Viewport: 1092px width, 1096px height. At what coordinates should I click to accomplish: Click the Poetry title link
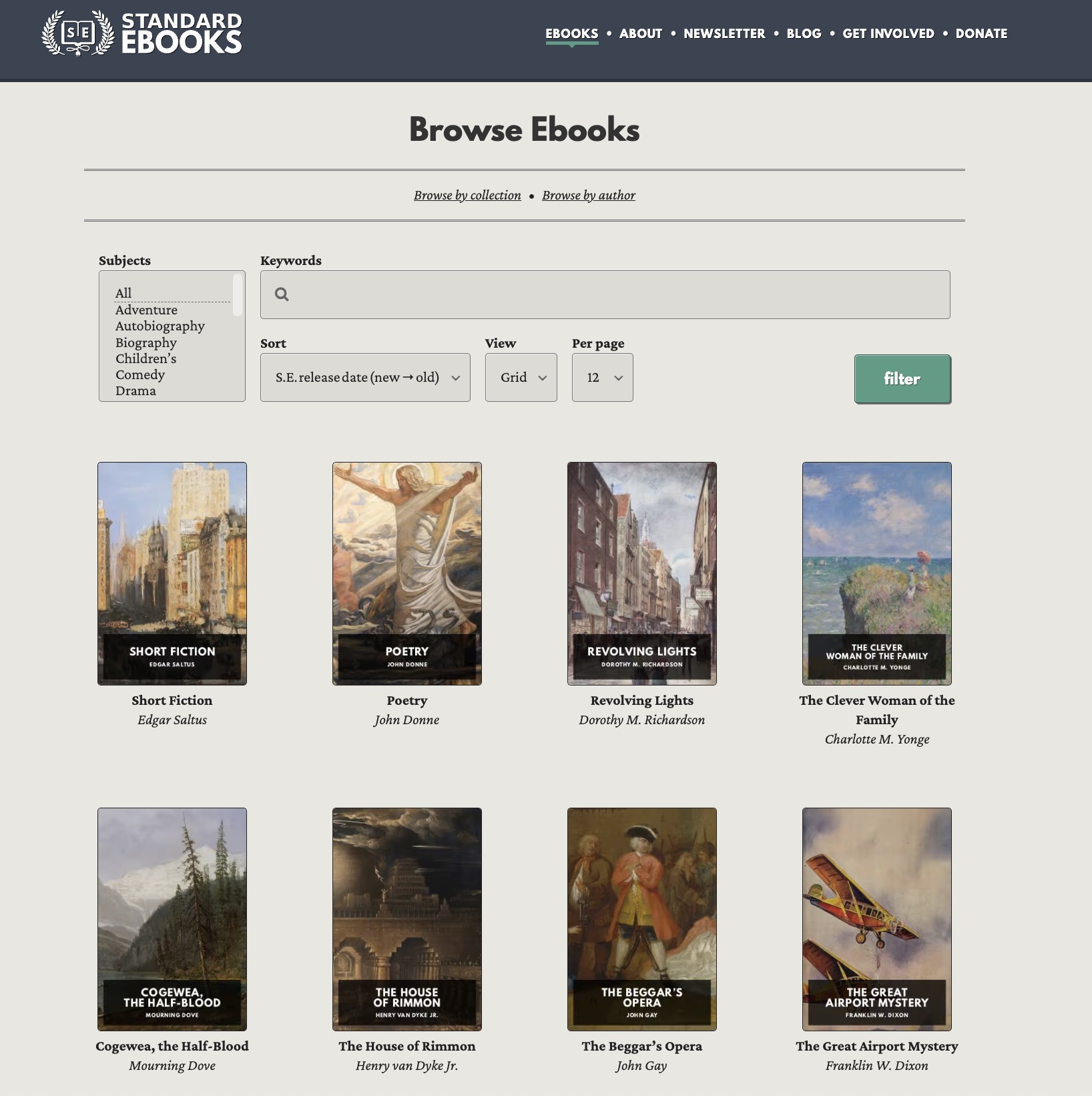(x=407, y=700)
